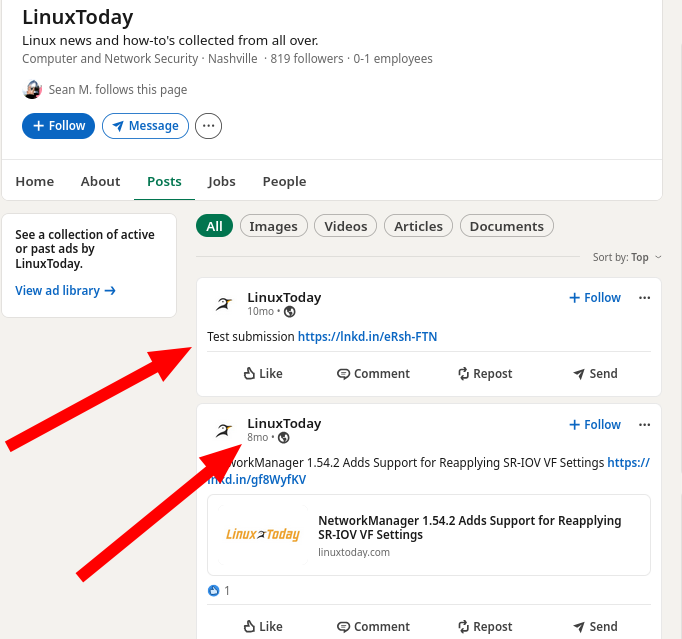Filter posts by Articles
The width and height of the screenshot is (682, 639).
pyautogui.click(x=418, y=226)
